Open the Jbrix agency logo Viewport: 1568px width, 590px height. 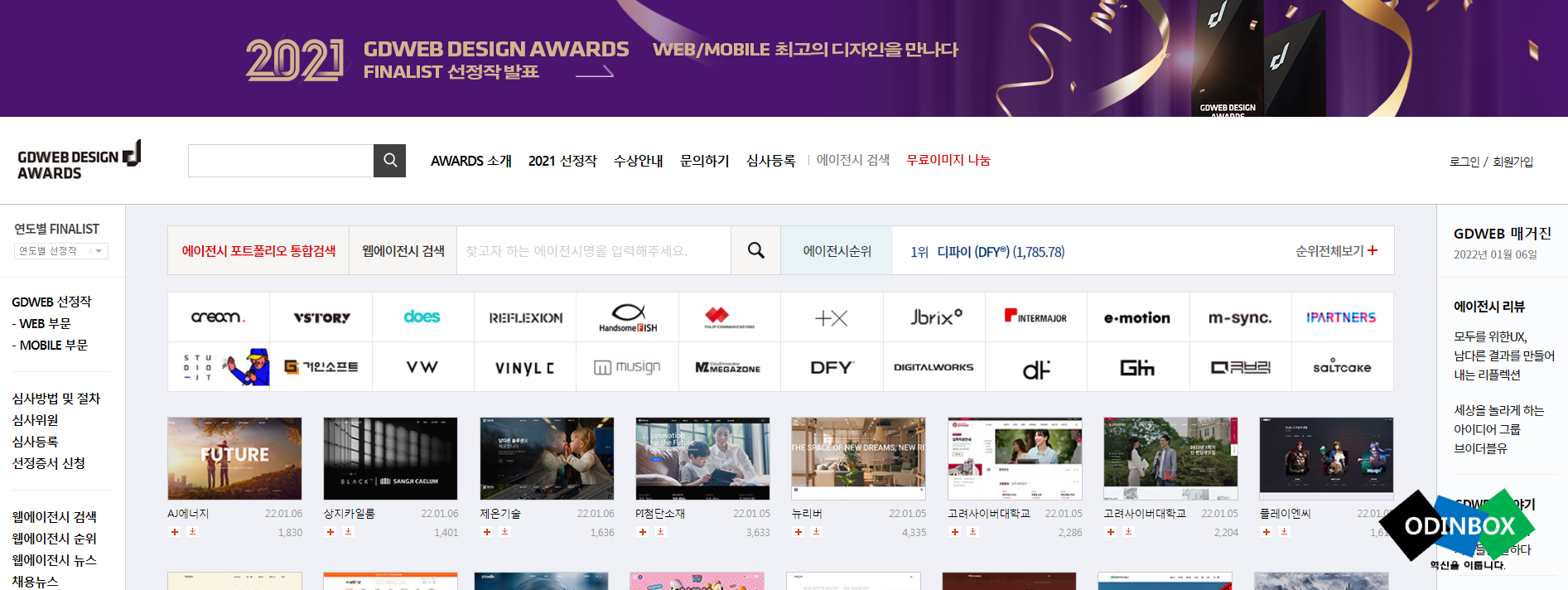pyautogui.click(x=934, y=317)
